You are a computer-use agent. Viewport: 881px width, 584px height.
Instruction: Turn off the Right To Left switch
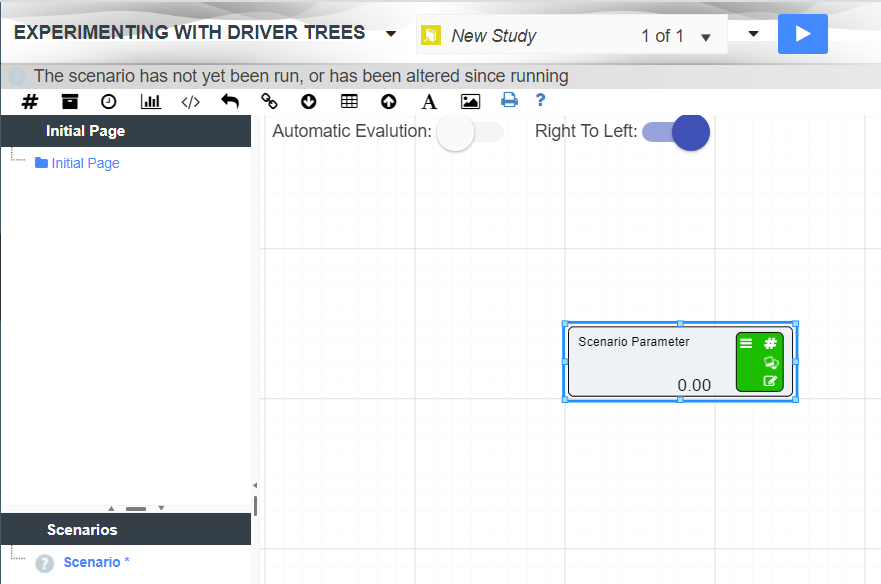point(676,132)
